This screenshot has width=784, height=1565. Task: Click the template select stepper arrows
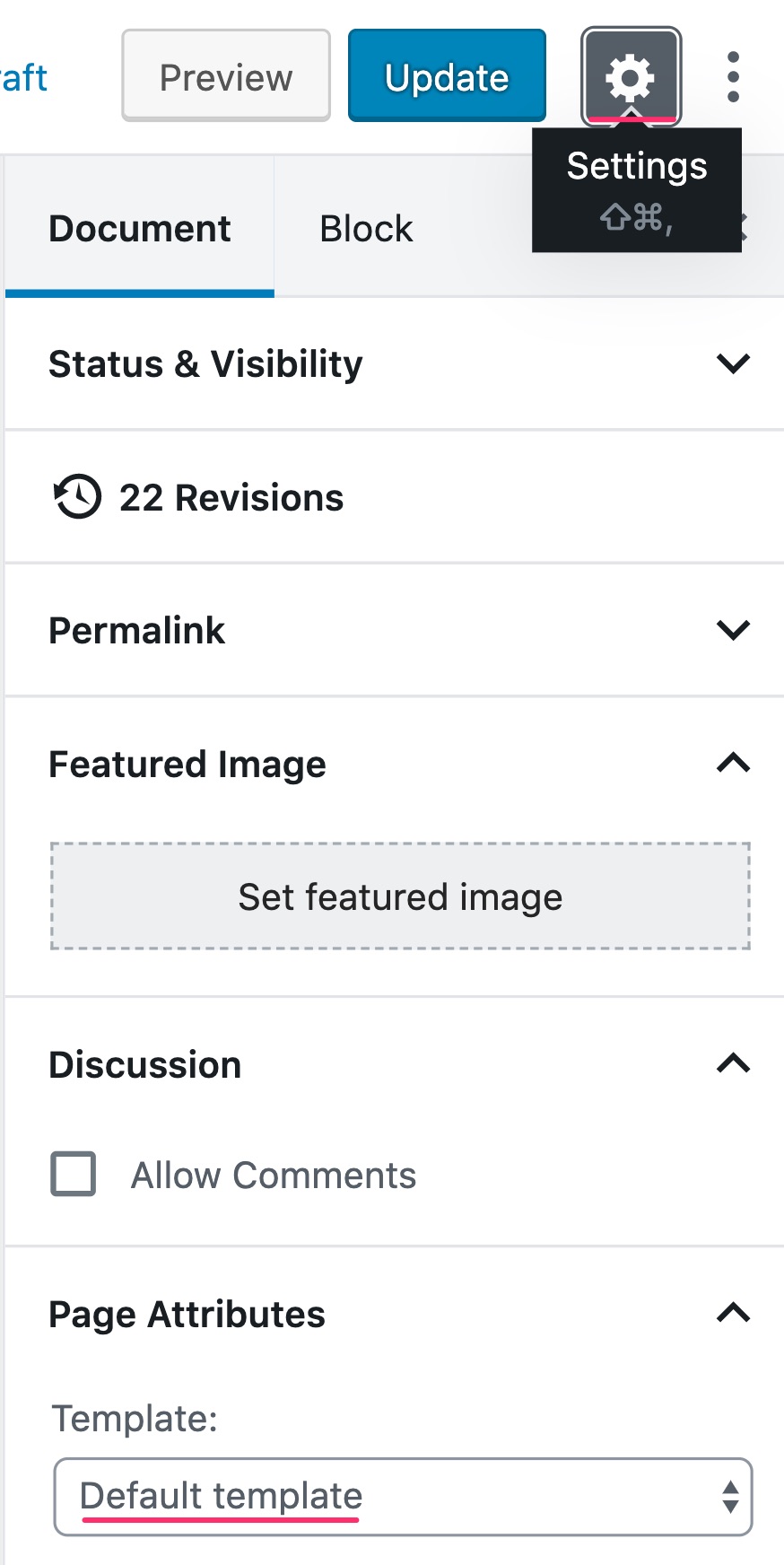(730, 1497)
